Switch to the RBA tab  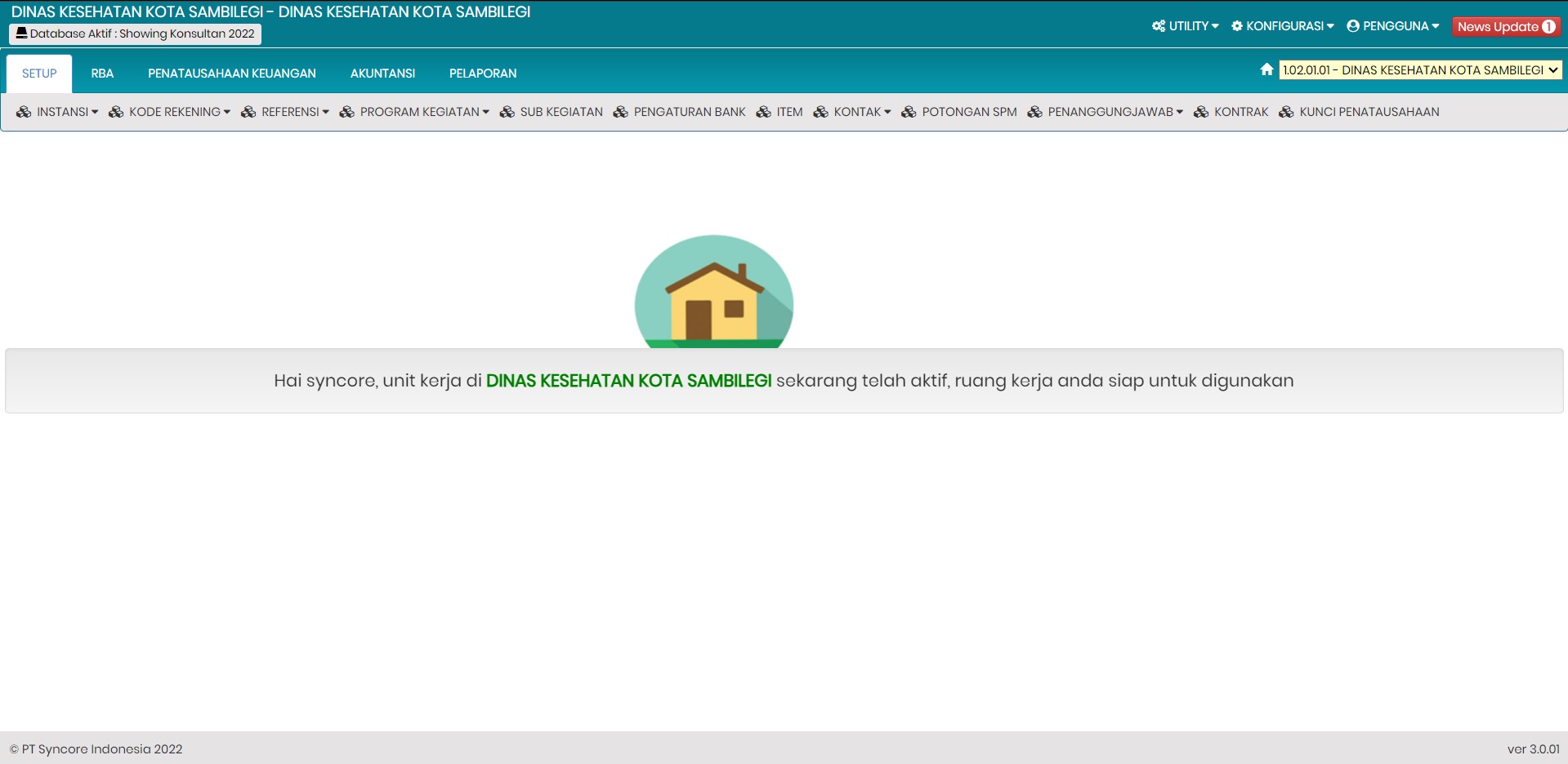(x=102, y=74)
